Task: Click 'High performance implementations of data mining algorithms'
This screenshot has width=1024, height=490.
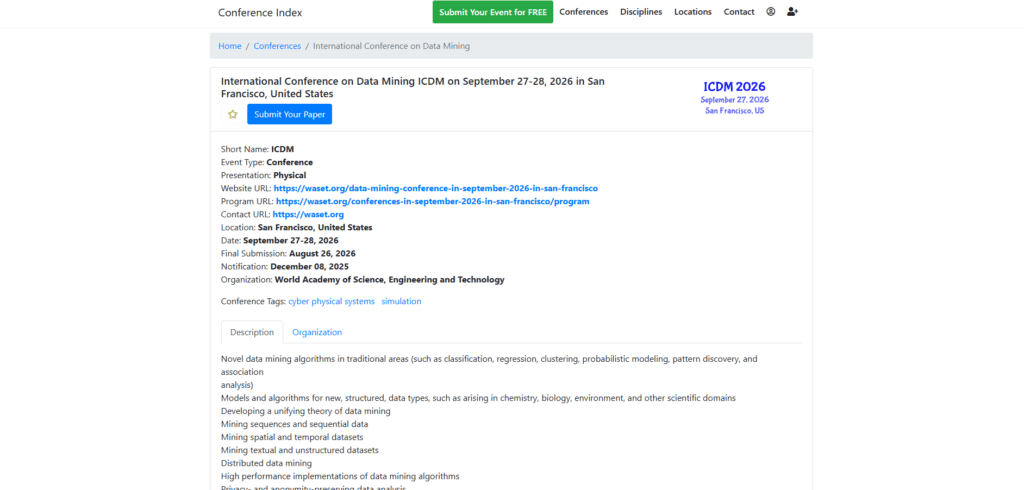Action: tap(340, 476)
